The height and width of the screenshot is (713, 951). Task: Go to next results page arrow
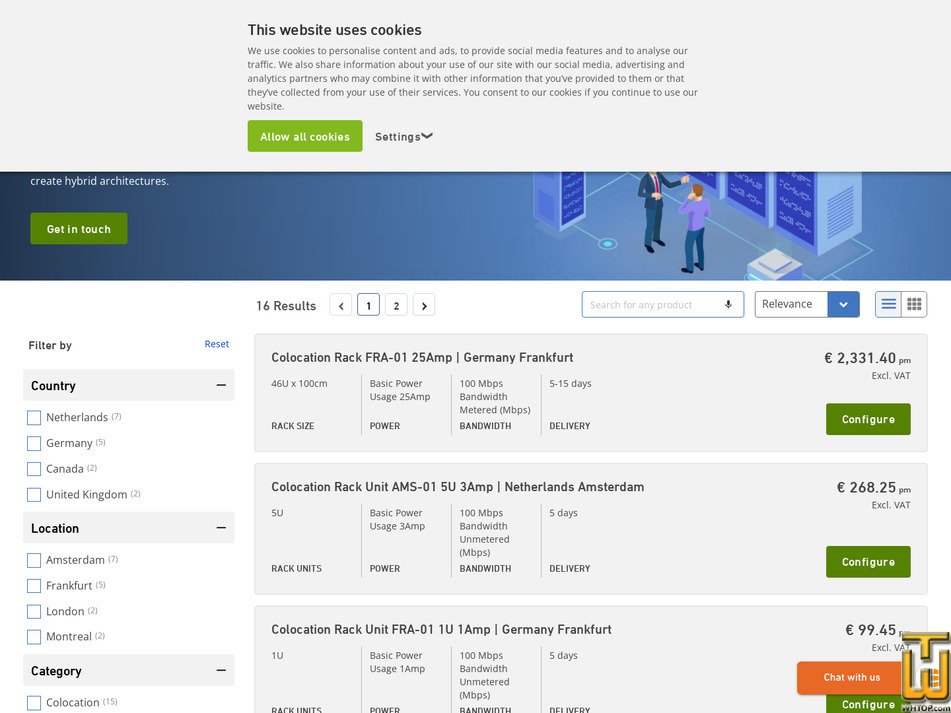[424, 305]
